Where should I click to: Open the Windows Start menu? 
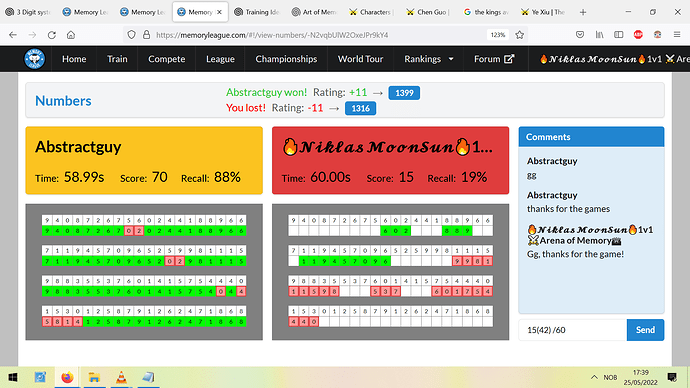[13, 377]
